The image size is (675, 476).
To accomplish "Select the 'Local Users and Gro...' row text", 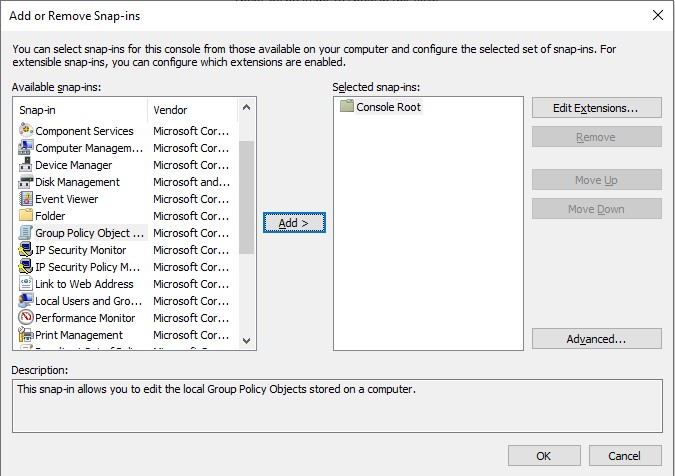I will click(x=89, y=301).
